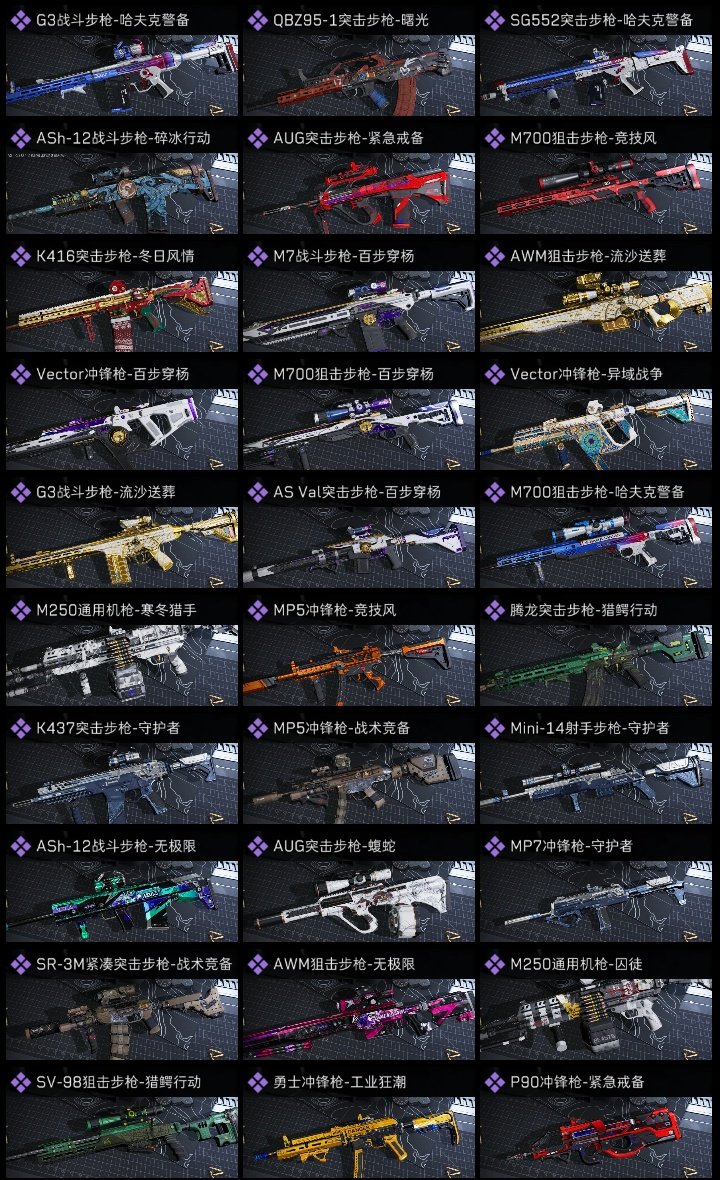The width and height of the screenshot is (720, 1180).
Task: Click the purple rarity icon beside AWM狙击步枪-流沙送葬
Action: pos(494,256)
